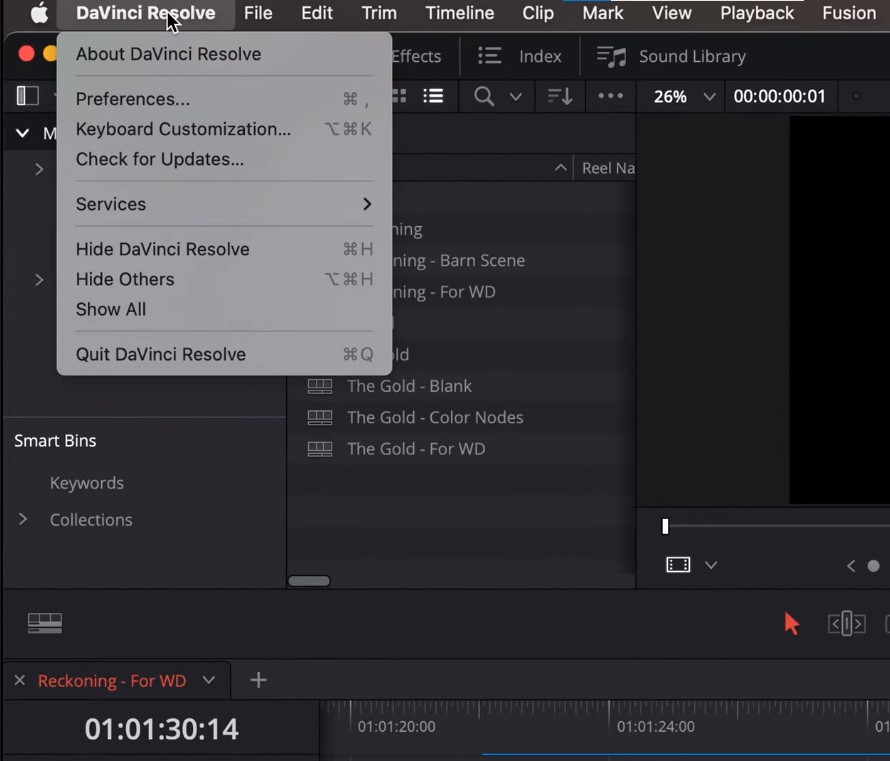
Task: Choose Preferences... from the menu
Action: click(133, 99)
